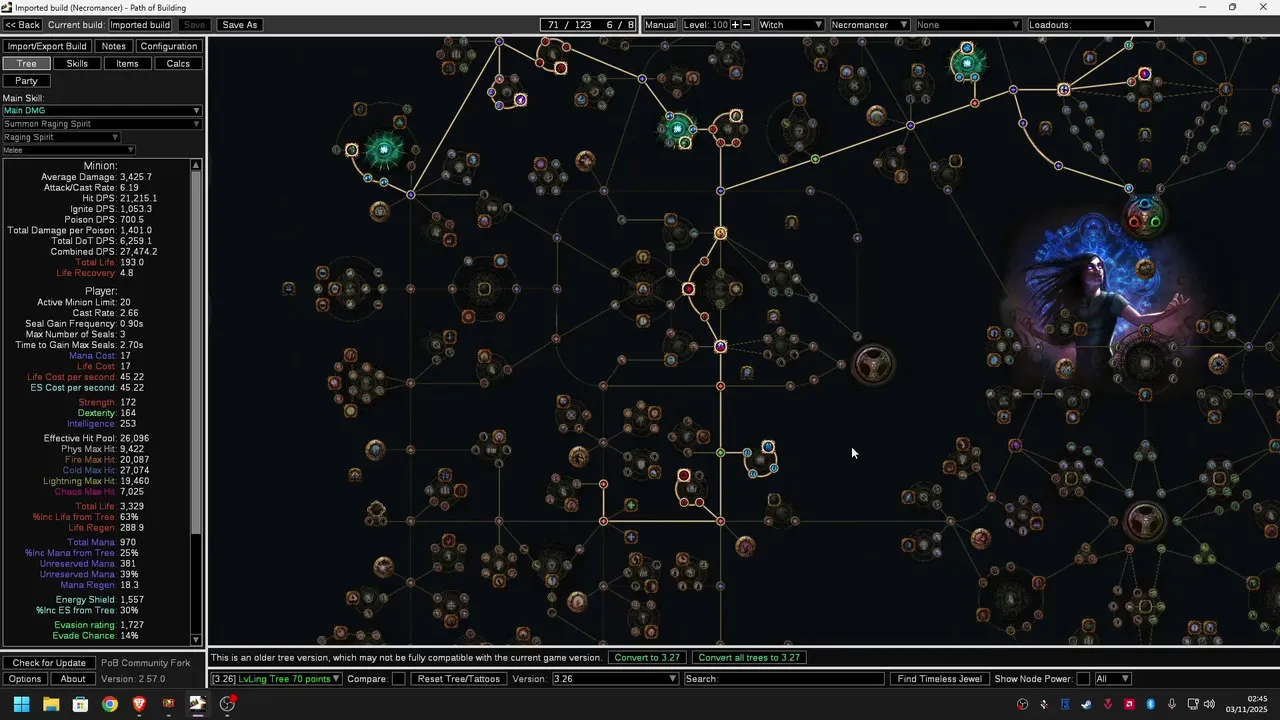
Task: Switch to the Skills tab
Action: click(x=77, y=63)
